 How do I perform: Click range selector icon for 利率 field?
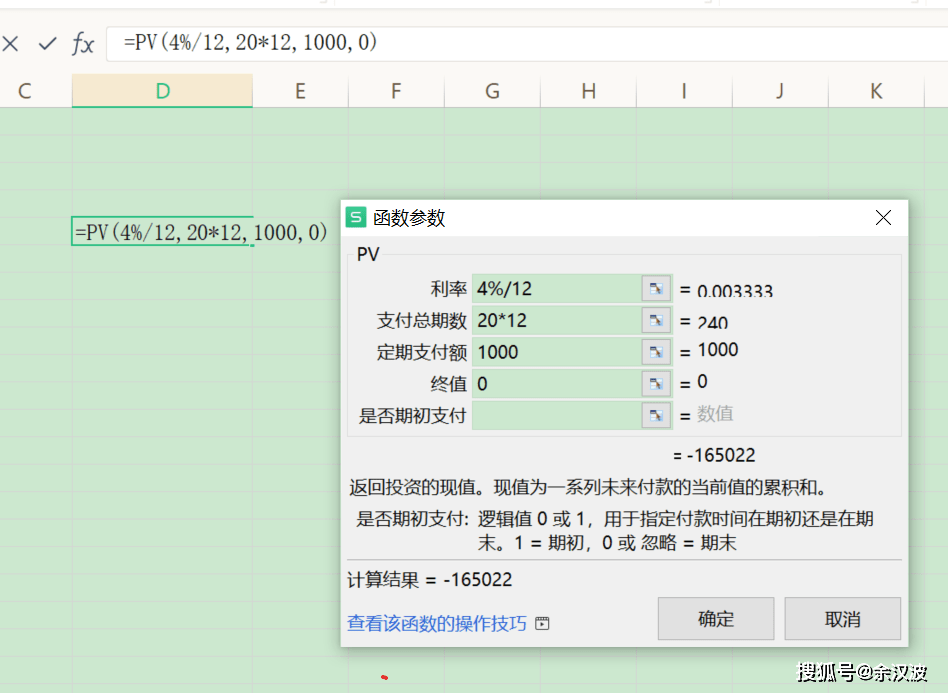coord(656,289)
